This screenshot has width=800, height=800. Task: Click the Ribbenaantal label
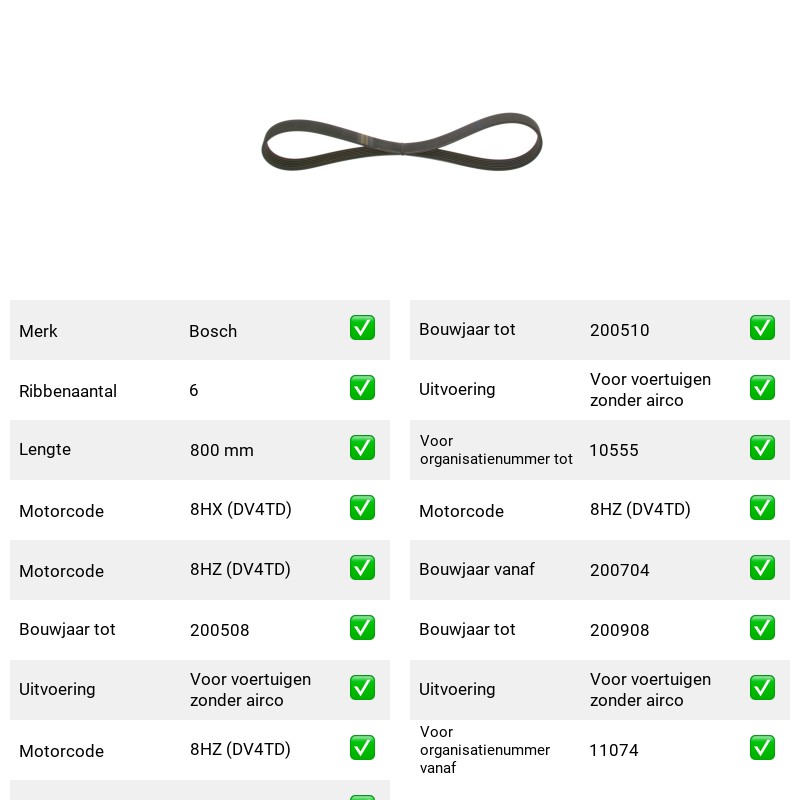tap(68, 391)
